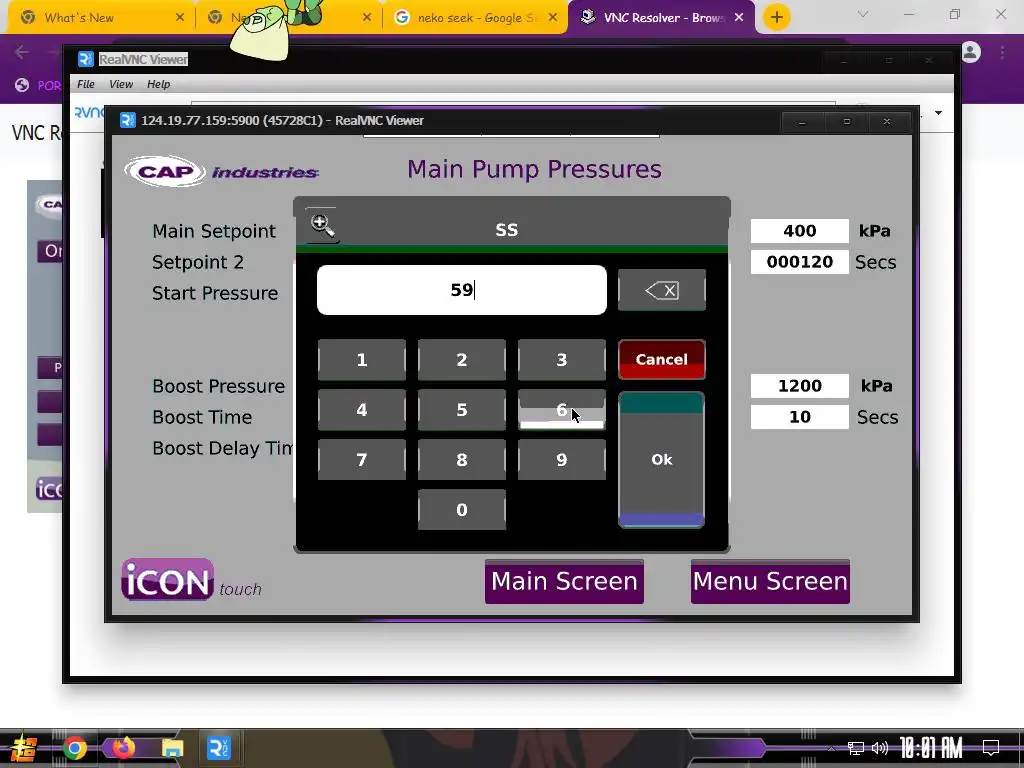Open the browser profile avatar

(971, 52)
